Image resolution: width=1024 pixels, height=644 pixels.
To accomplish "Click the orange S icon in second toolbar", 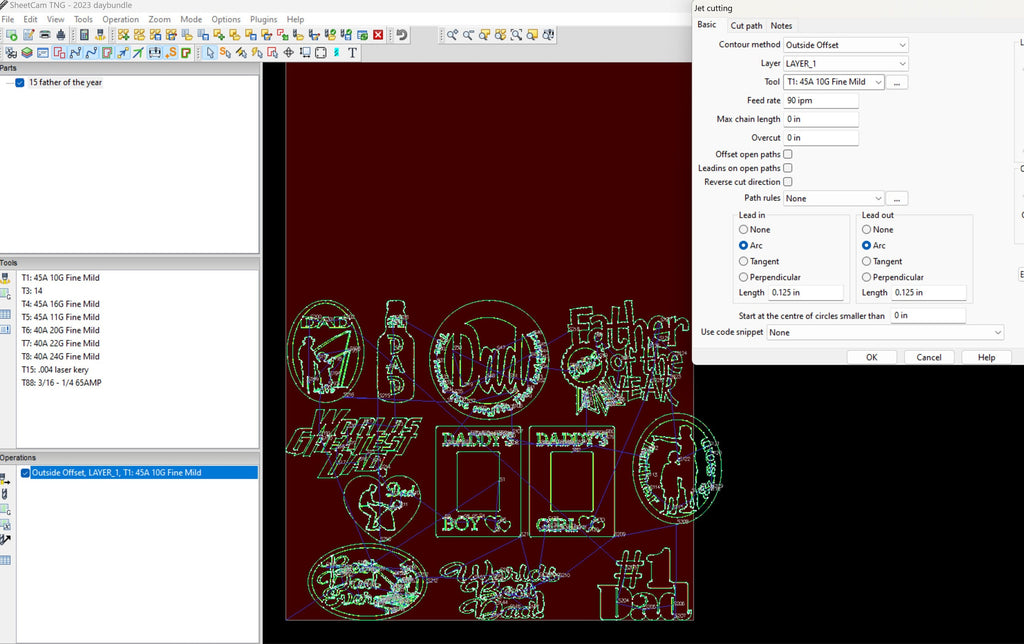I will (x=171, y=52).
